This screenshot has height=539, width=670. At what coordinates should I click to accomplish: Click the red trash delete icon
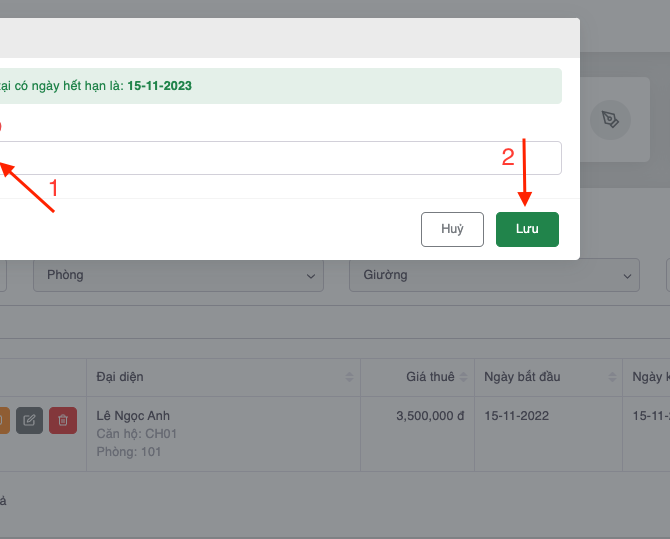click(63, 420)
